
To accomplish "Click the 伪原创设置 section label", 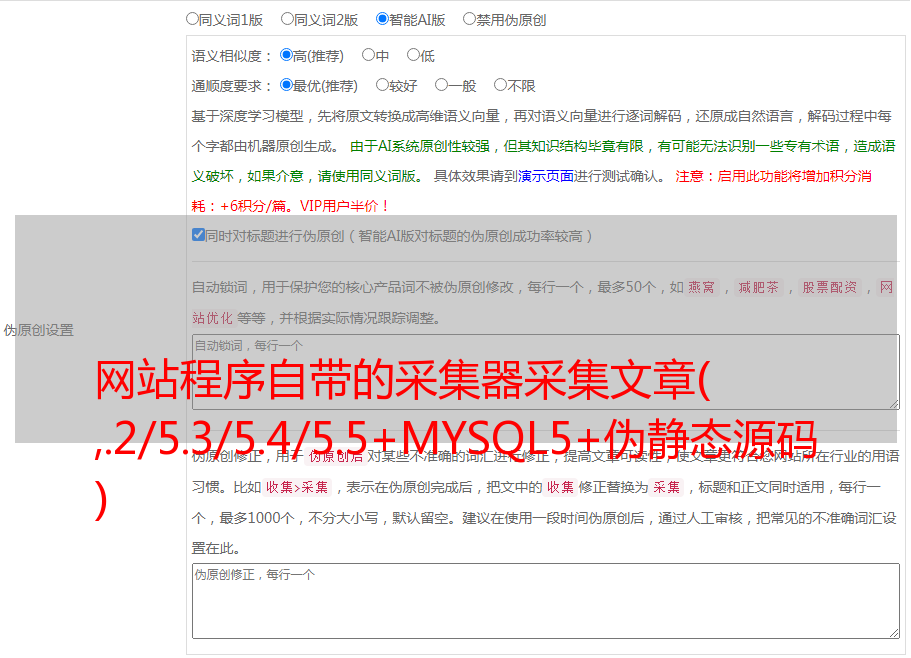I will 38,330.
